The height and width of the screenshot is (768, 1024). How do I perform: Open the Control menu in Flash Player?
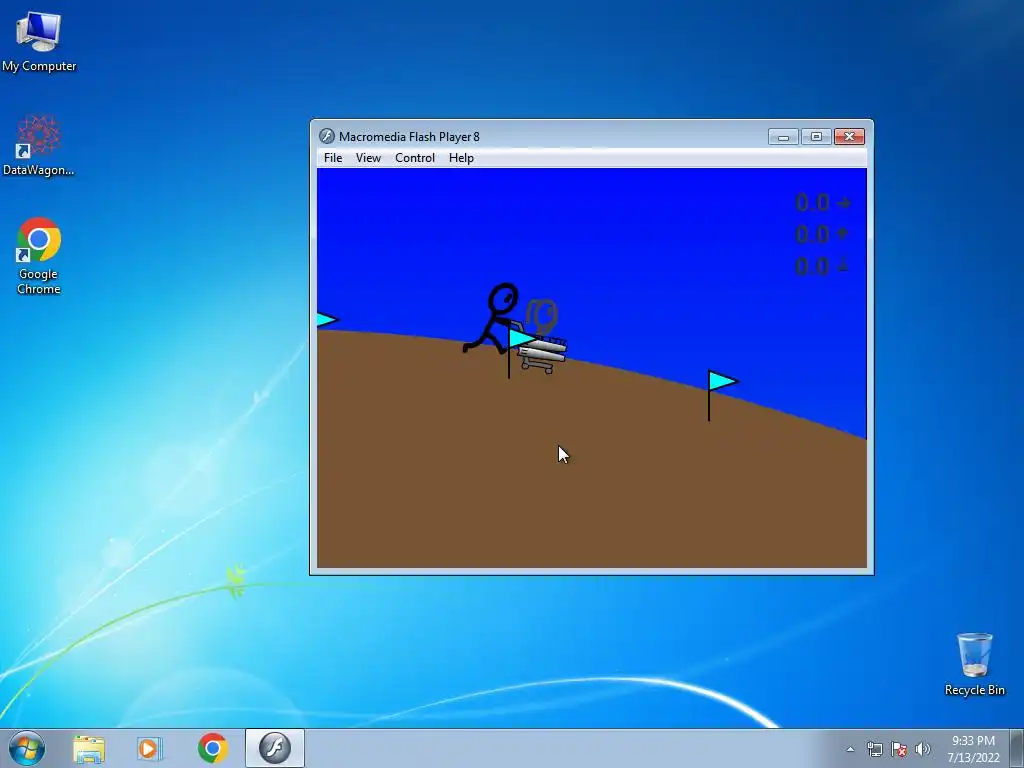click(415, 158)
